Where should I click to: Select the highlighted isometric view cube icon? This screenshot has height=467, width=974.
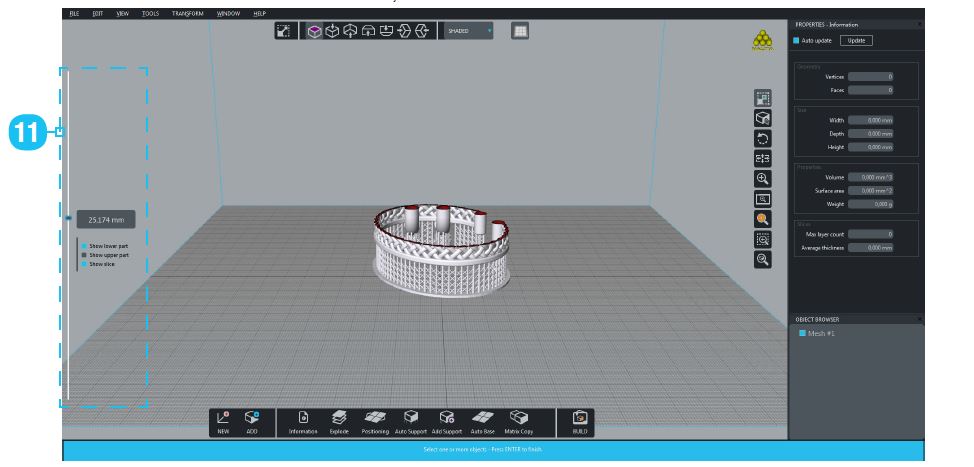point(313,32)
